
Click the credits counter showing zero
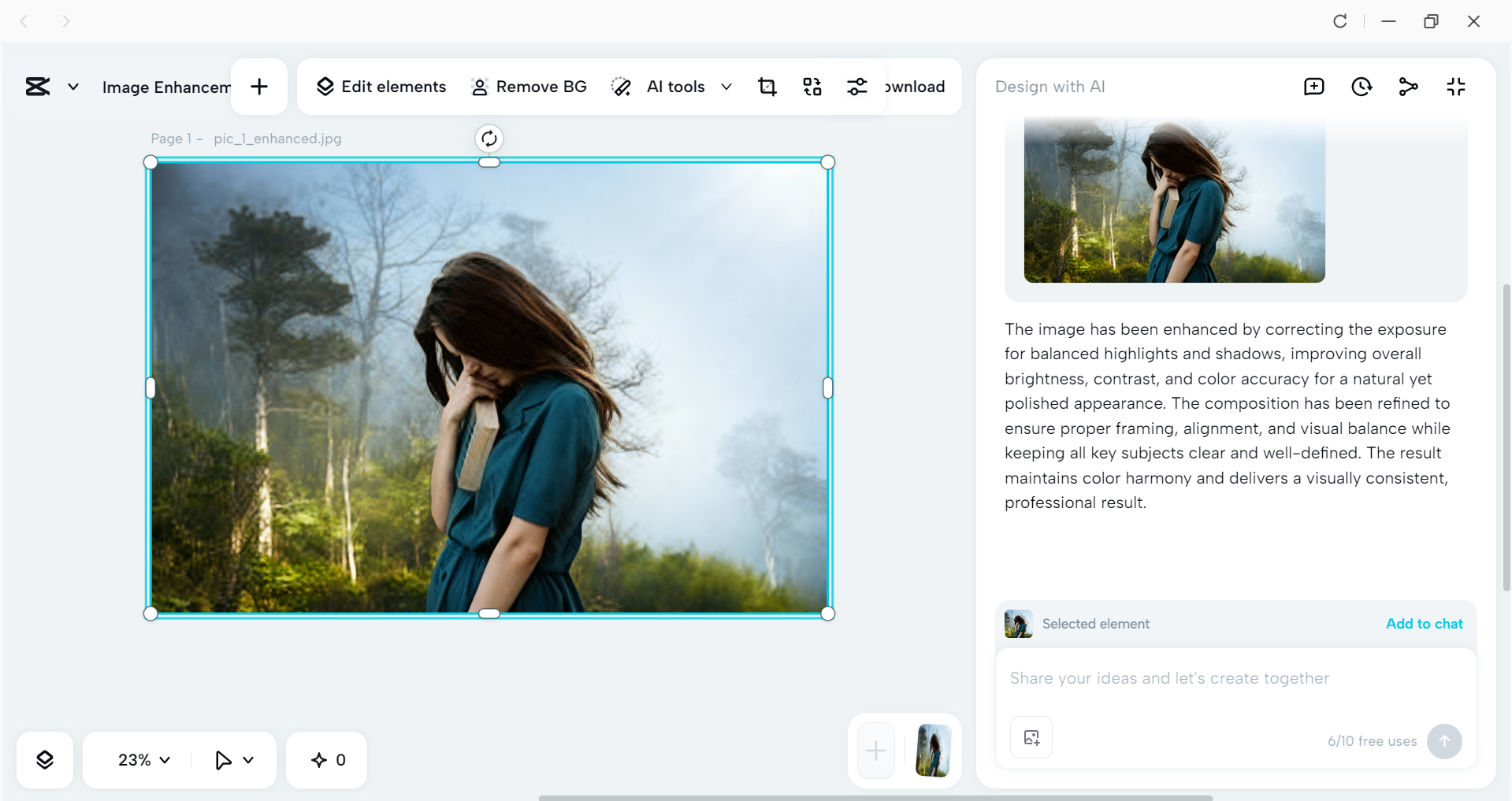[x=326, y=759]
